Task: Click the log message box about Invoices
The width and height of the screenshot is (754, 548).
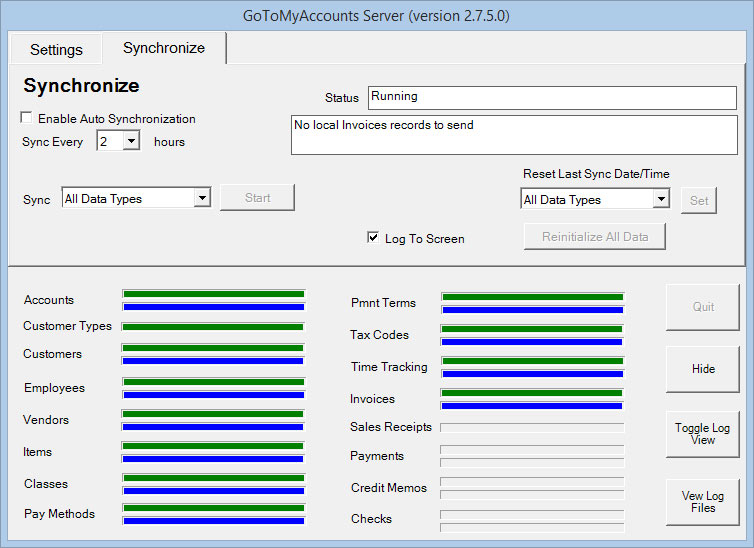Action: click(x=514, y=135)
